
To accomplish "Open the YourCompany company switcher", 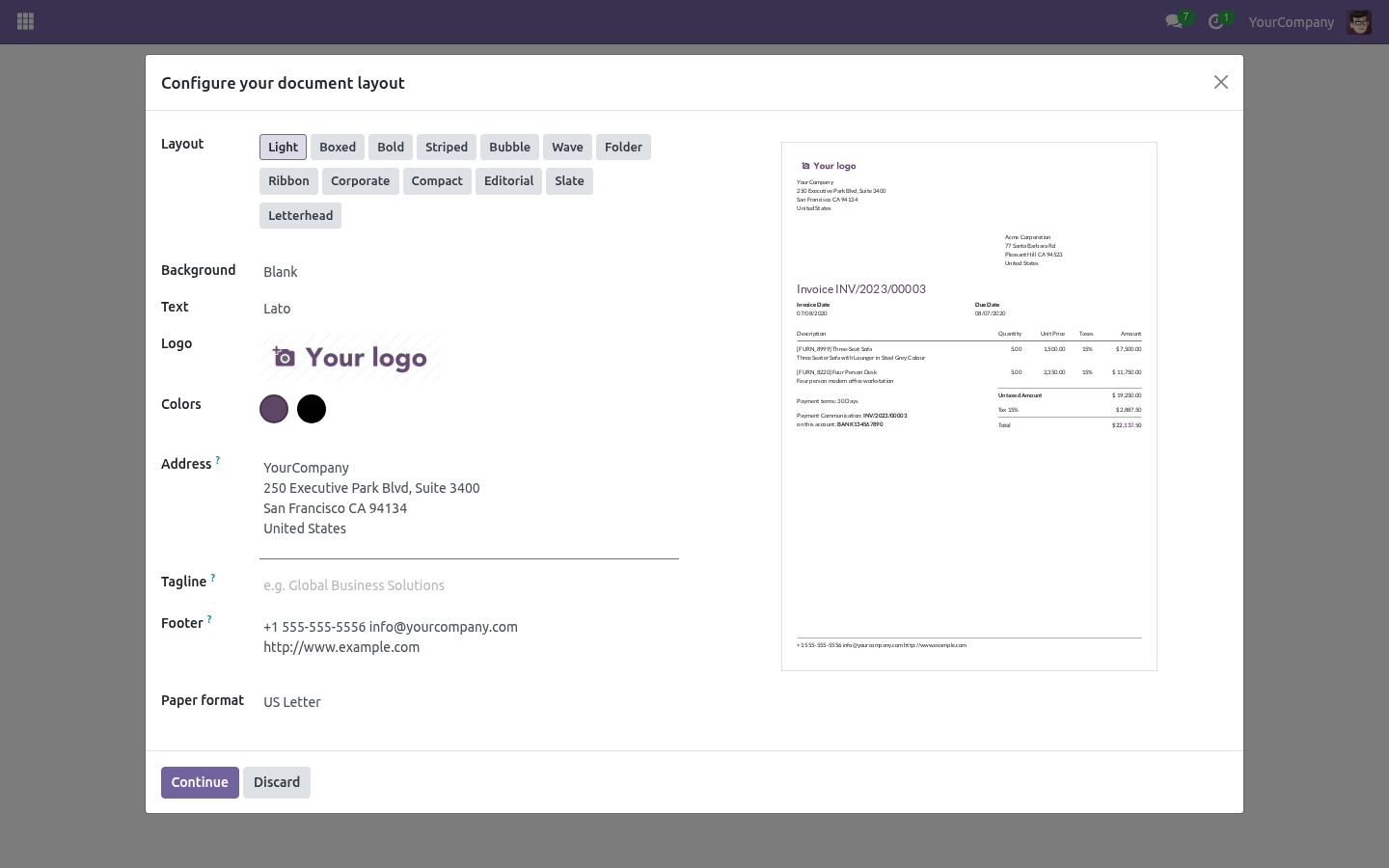I will [x=1291, y=22].
